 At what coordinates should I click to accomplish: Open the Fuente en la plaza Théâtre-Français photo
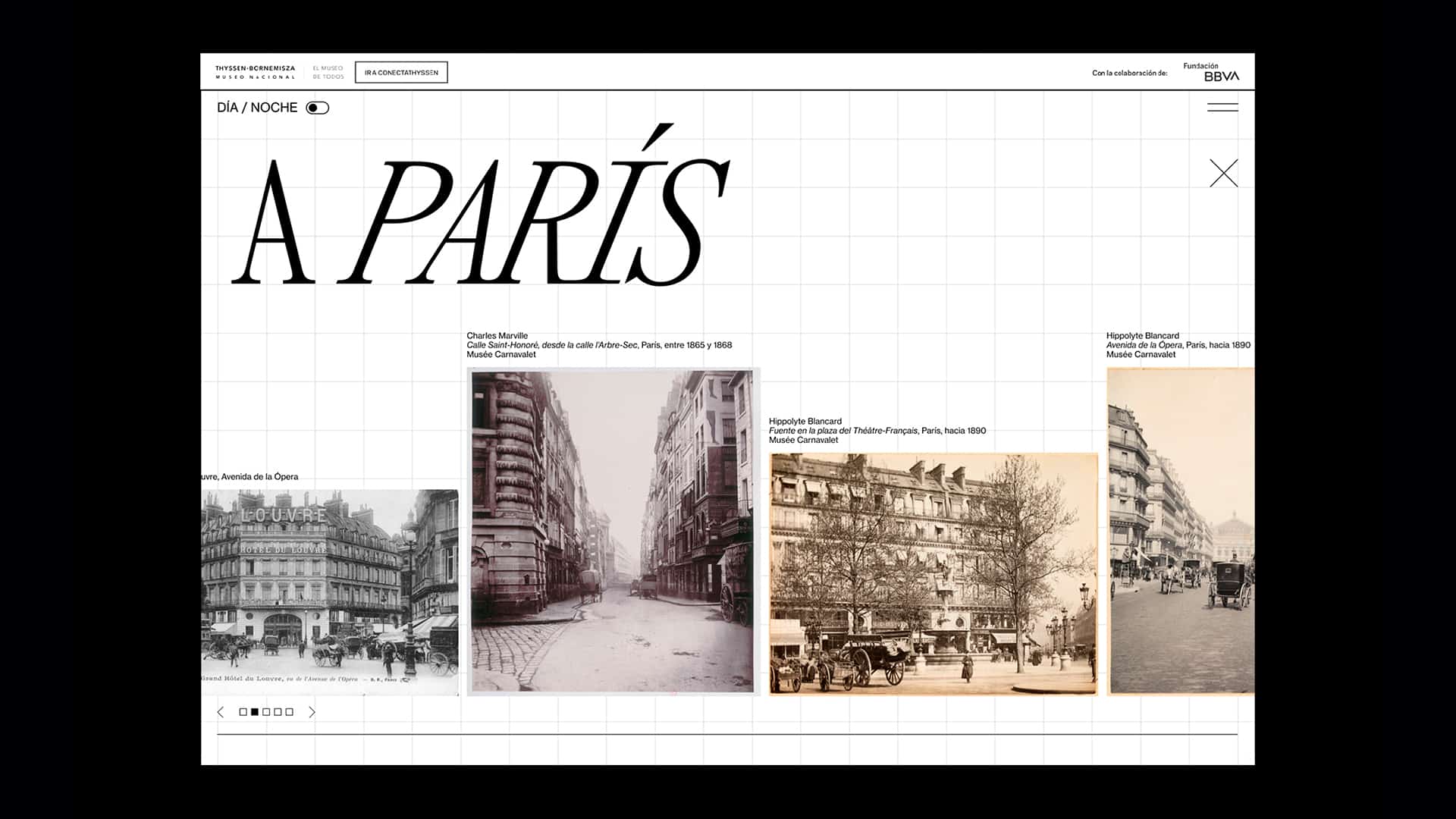pos(934,574)
